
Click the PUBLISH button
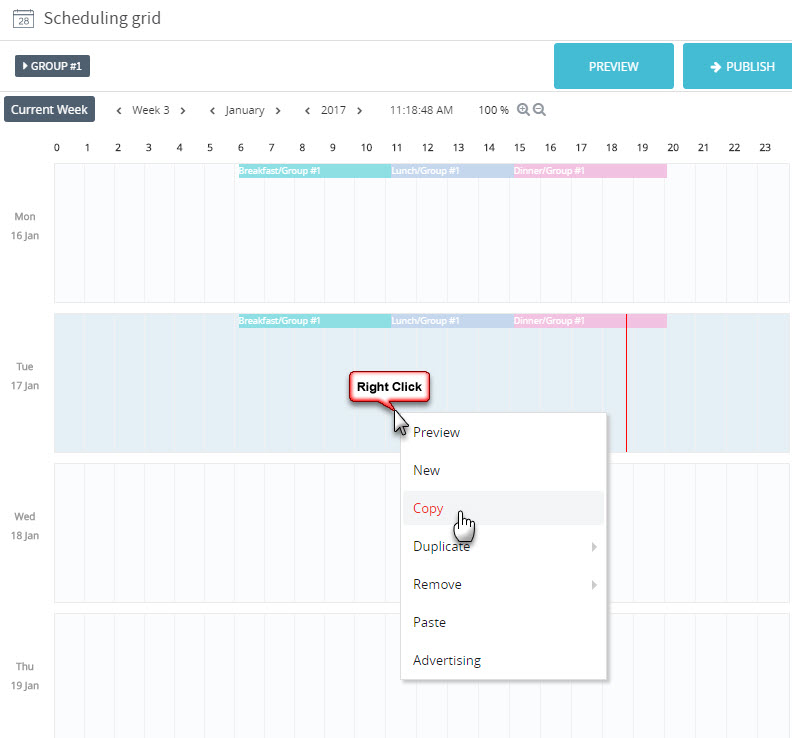tap(738, 66)
